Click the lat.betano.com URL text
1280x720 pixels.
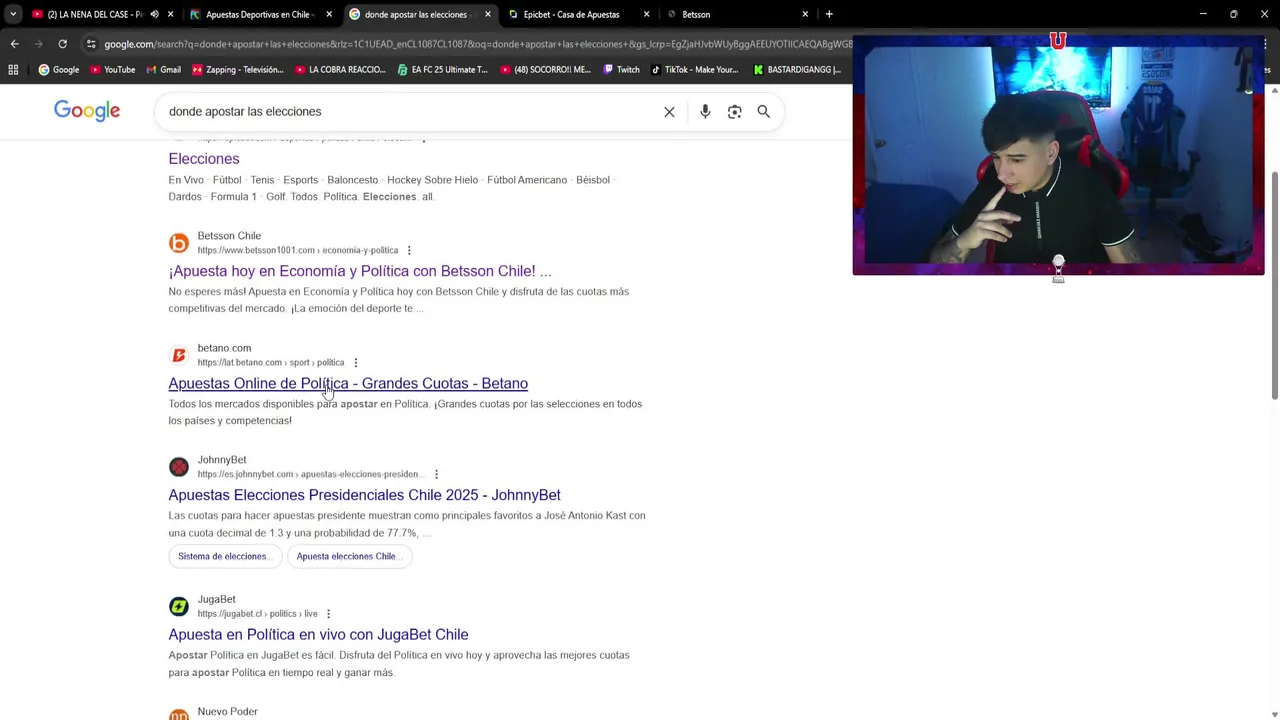point(270,362)
